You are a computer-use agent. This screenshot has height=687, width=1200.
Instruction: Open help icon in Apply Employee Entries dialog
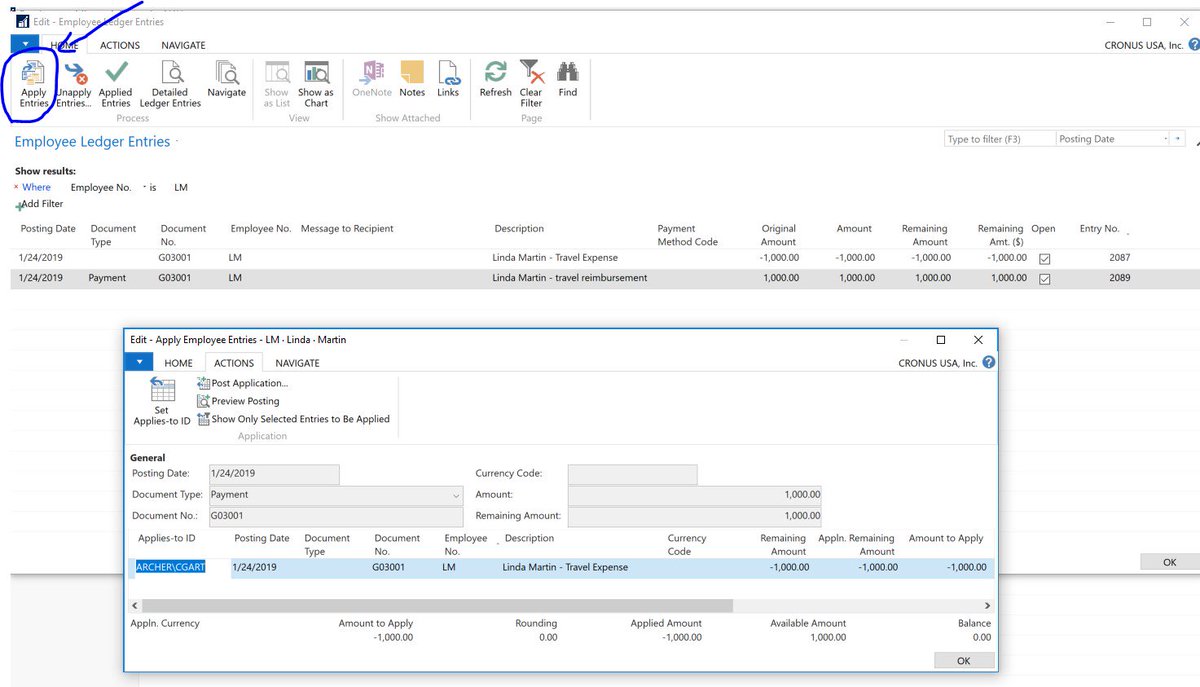pyautogui.click(x=989, y=363)
